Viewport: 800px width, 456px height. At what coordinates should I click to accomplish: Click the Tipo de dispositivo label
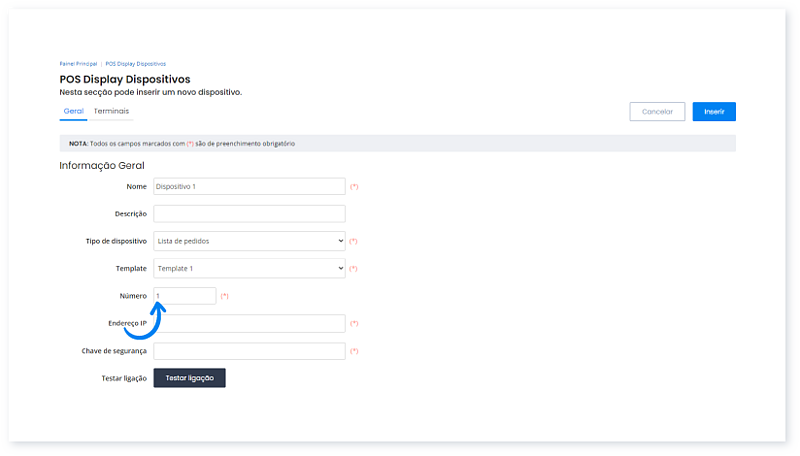110,241
